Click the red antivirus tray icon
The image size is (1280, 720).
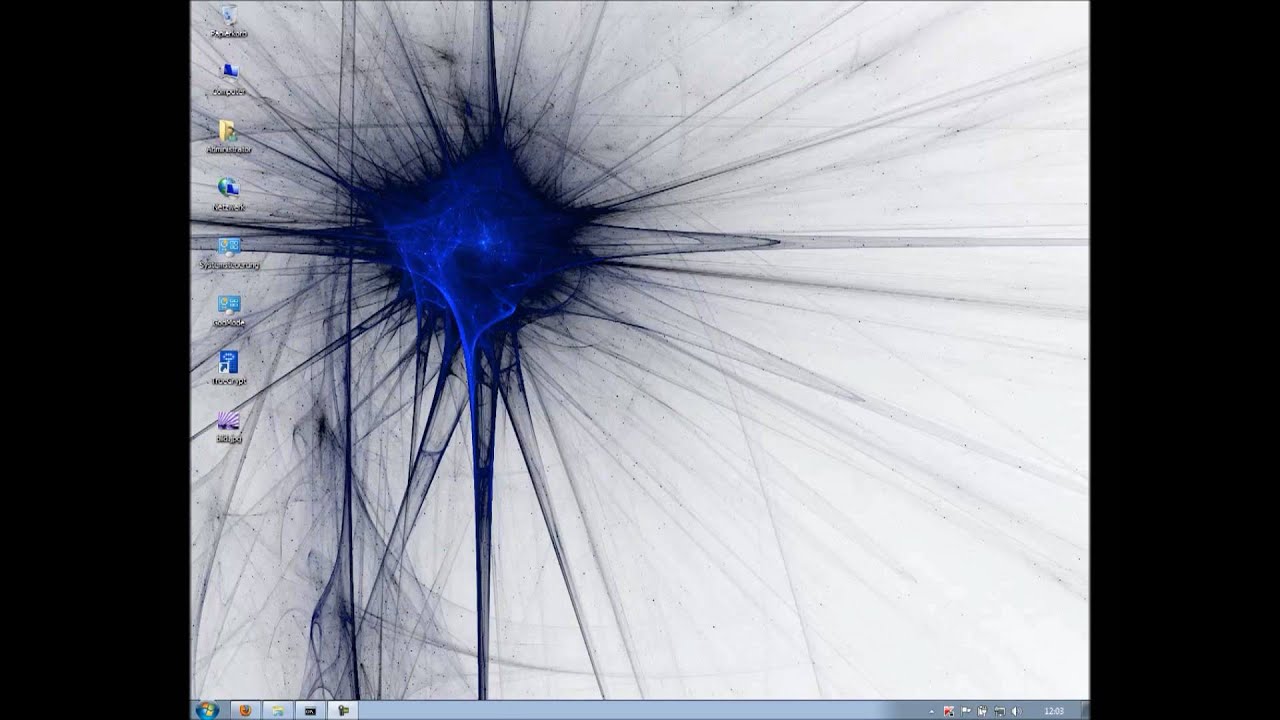tap(949, 711)
